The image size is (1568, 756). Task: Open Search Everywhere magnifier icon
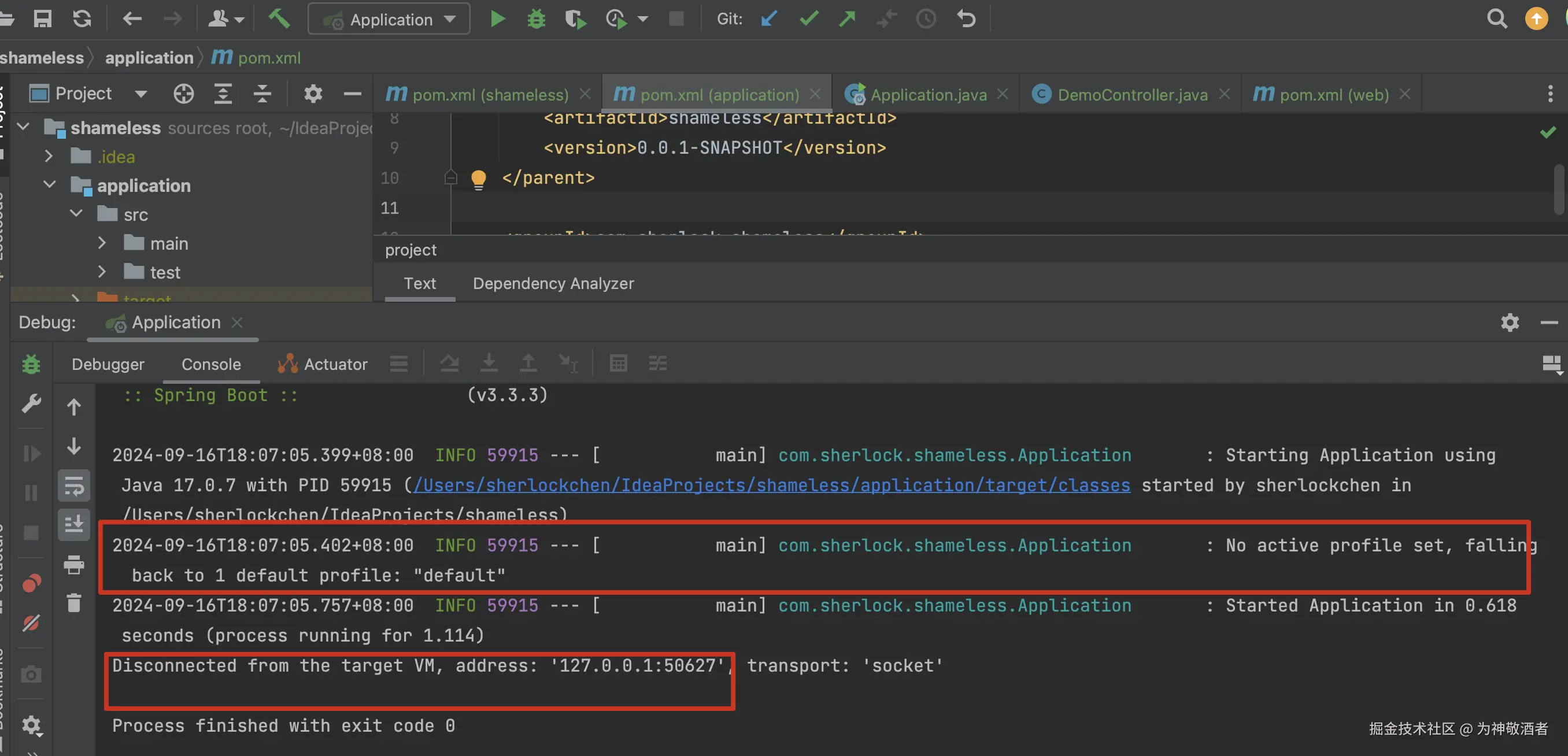pyautogui.click(x=1497, y=19)
